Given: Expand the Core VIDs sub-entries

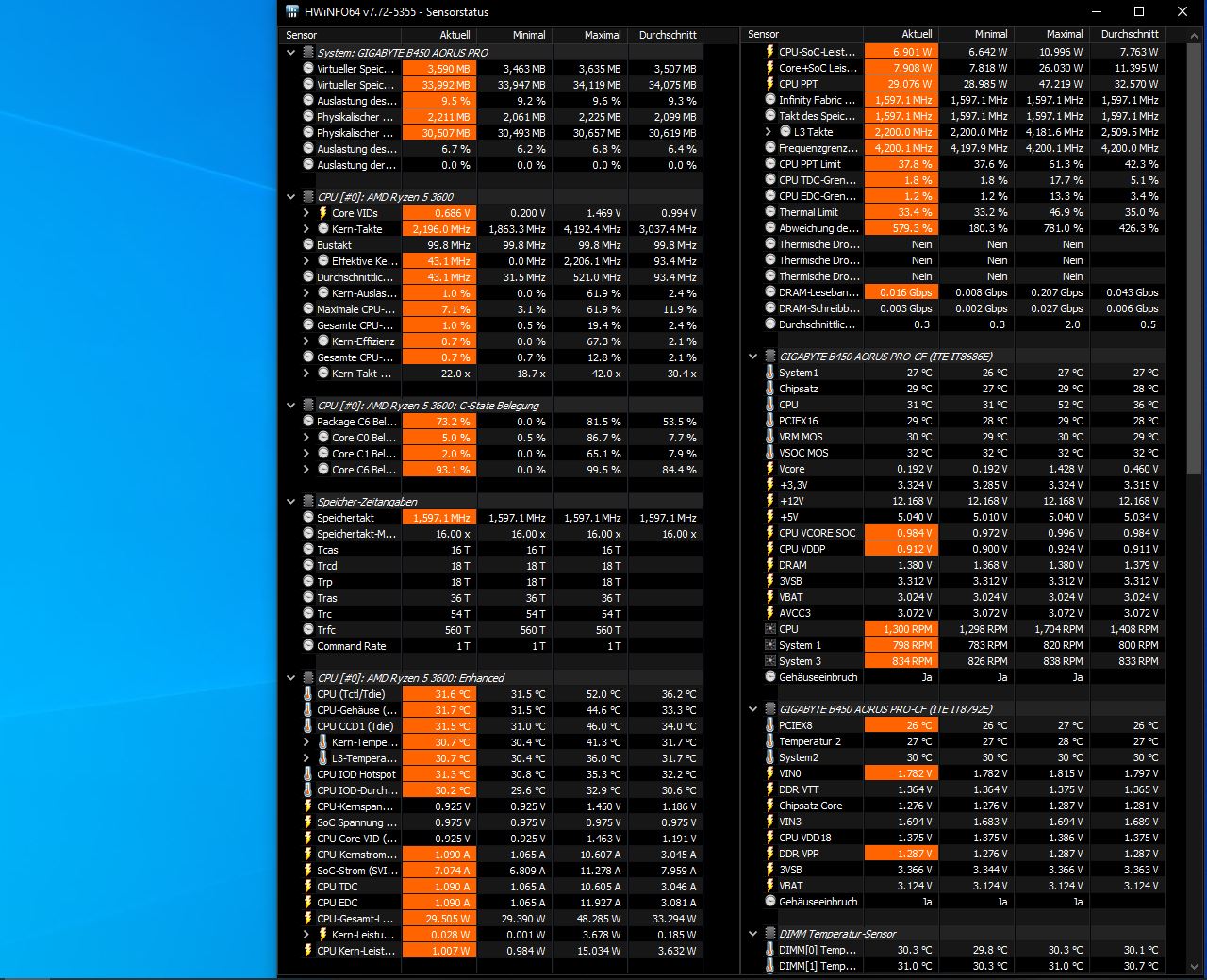Looking at the screenshot, I should point(306,213).
